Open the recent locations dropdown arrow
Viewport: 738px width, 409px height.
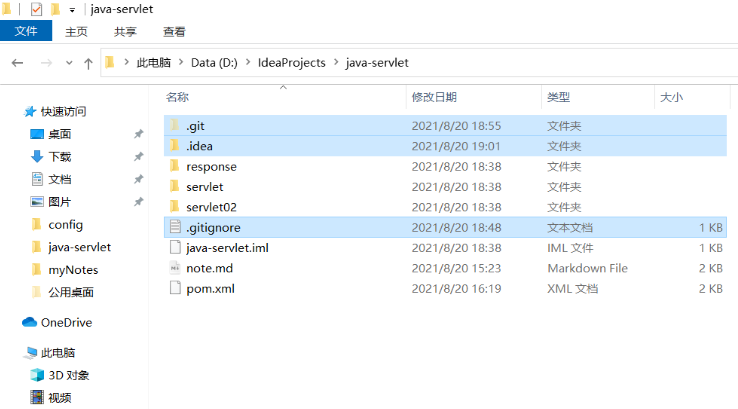[x=69, y=63]
